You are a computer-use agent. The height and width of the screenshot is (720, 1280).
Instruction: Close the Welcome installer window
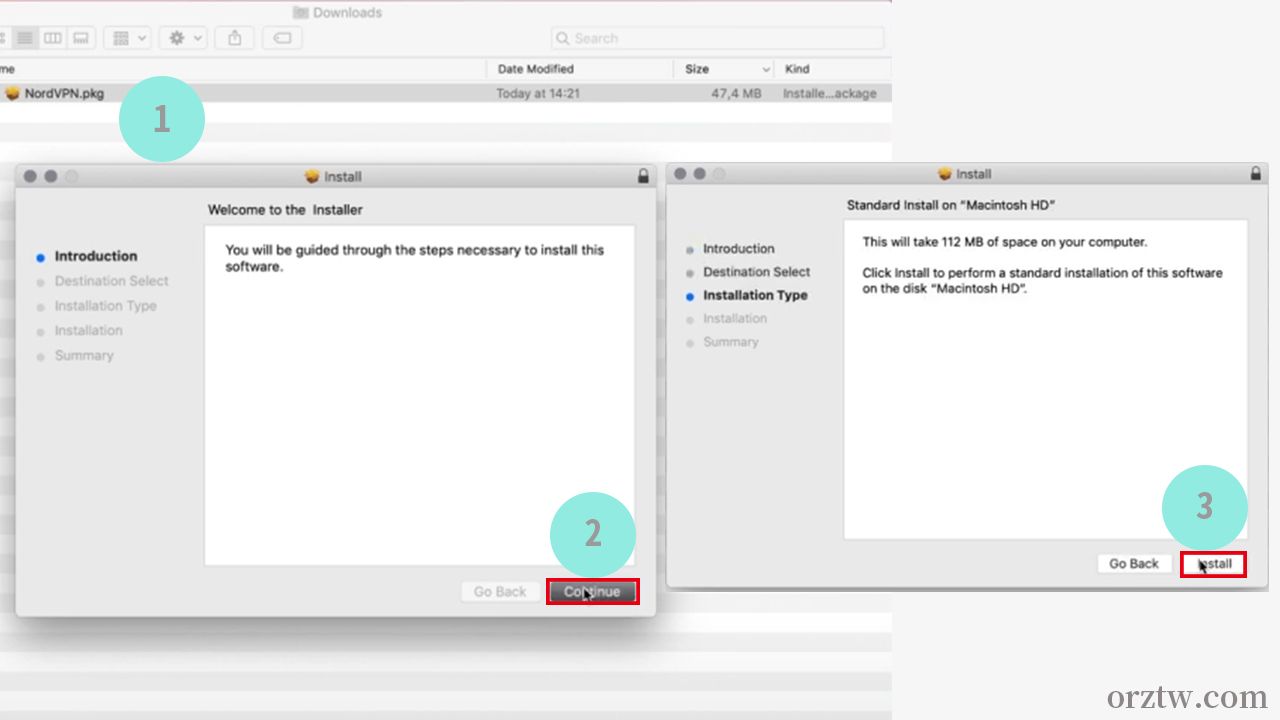(30, 176)
